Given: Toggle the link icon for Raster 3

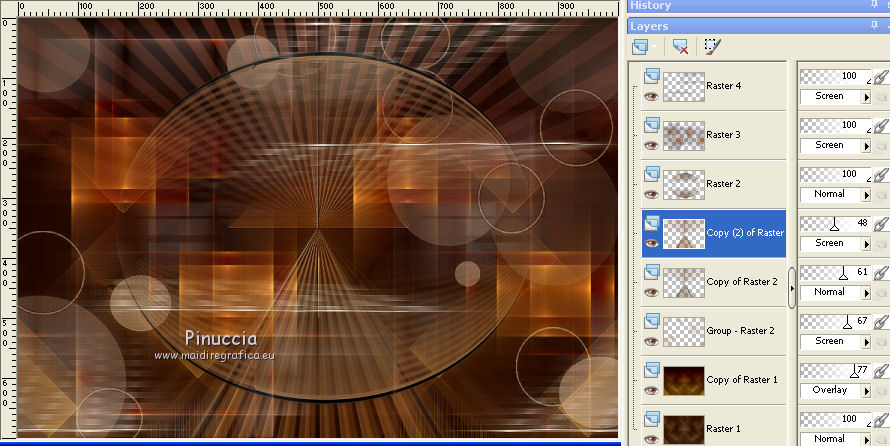Looking at the screenshot, I should point(881,125).
